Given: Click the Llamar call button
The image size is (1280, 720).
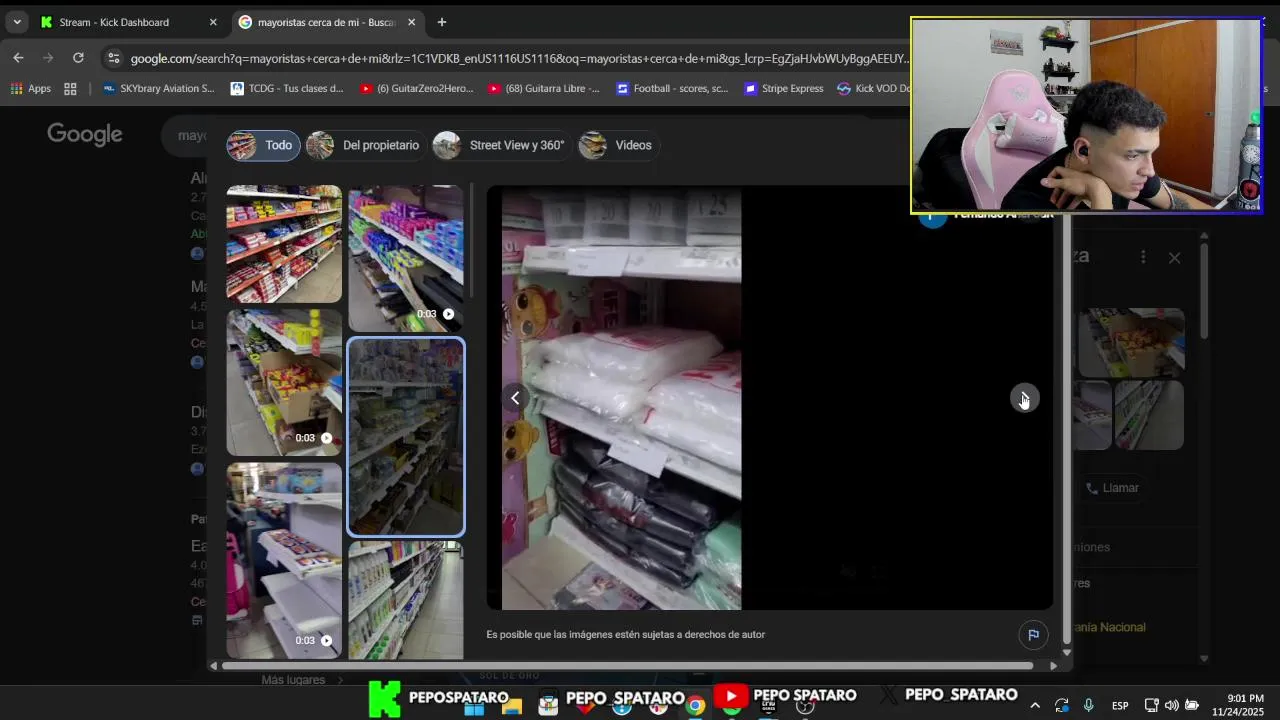Looking at the screenshot, I should [x=1112, y=488].
